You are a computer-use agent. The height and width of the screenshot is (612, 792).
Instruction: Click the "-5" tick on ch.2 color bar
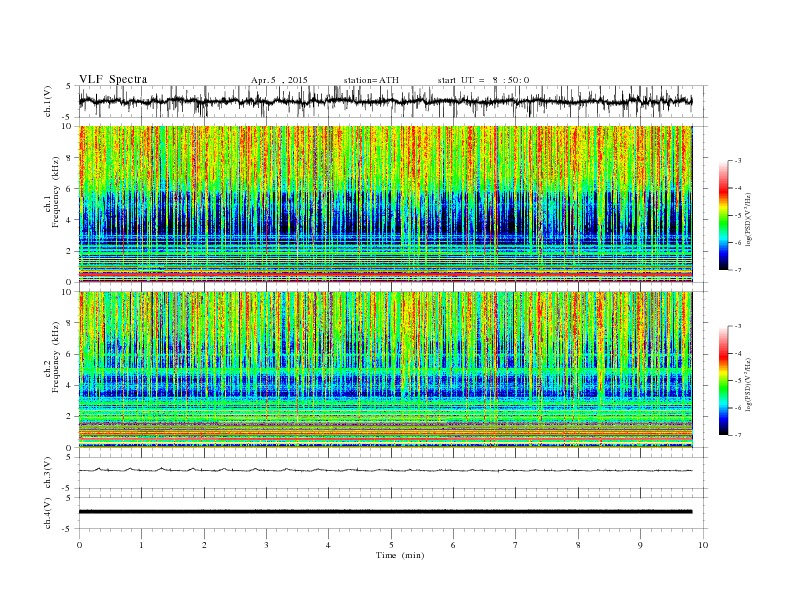(x=737, y=381)
